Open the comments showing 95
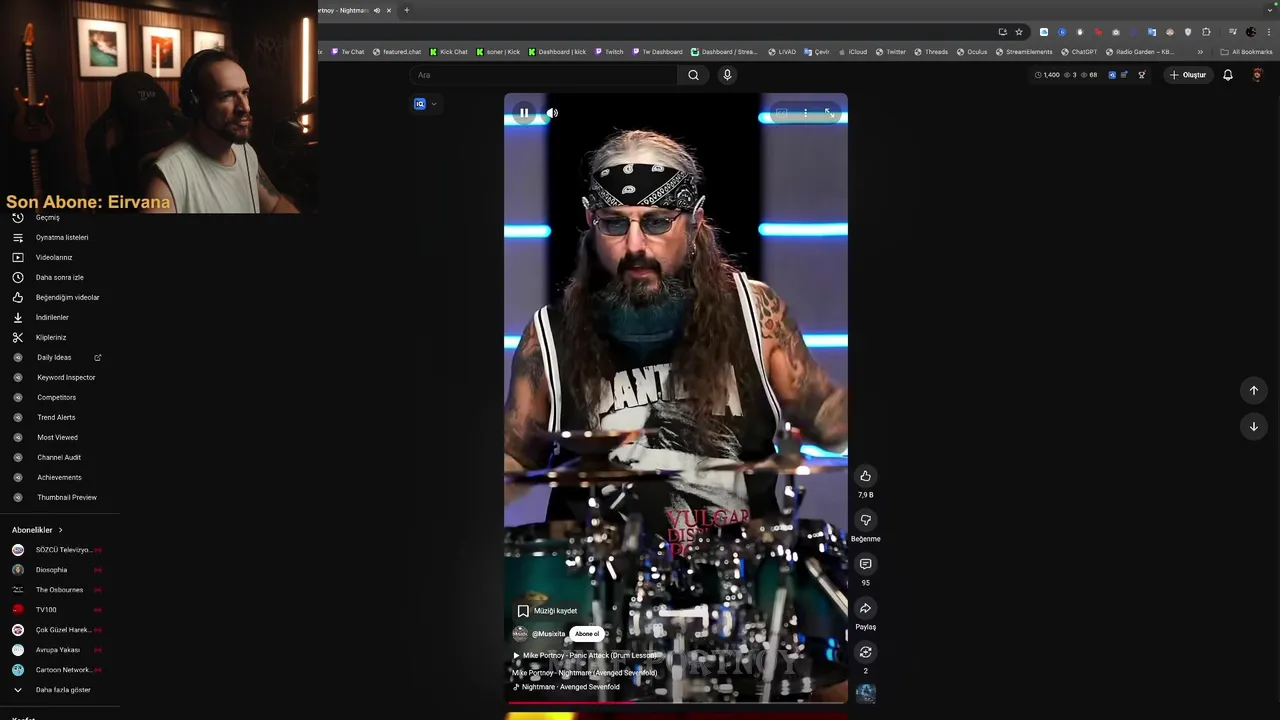Screen dimensions: 1280x720 coord(865,564)
